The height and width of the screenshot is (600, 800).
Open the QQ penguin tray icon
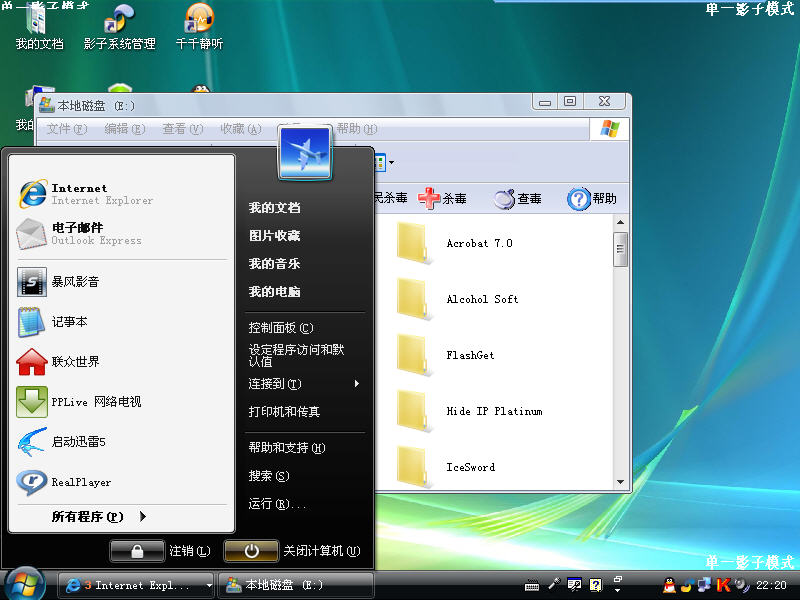click(x=669, y=584)
